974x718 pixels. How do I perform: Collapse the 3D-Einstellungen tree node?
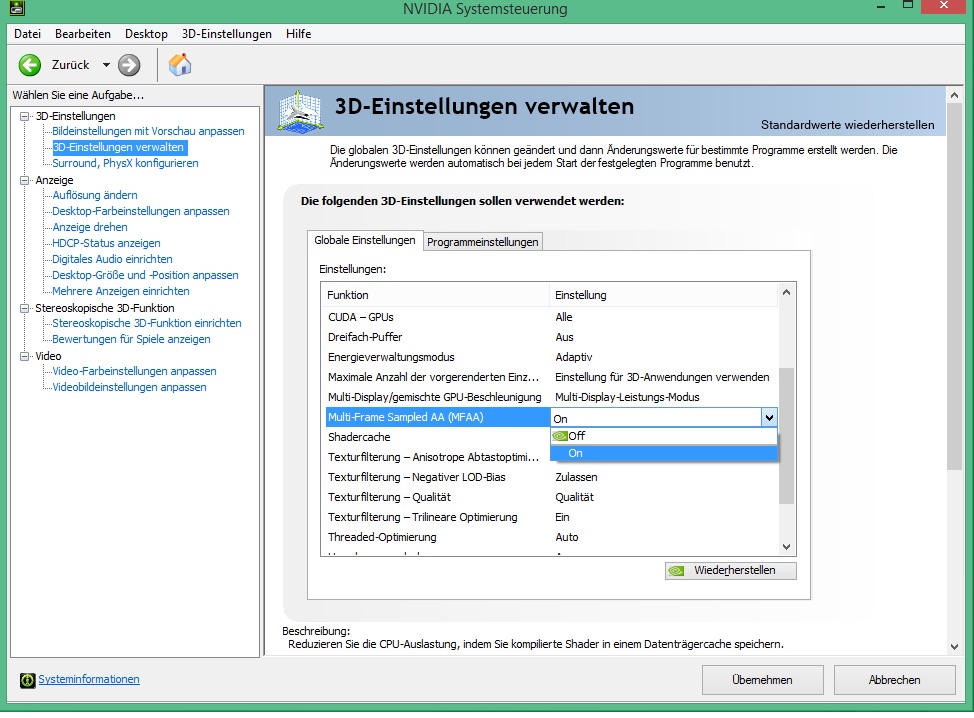pyautogui.click(x=25, y=116)
